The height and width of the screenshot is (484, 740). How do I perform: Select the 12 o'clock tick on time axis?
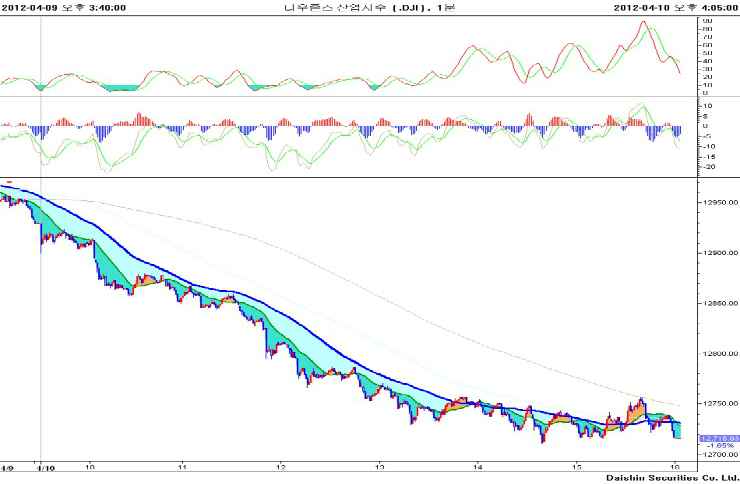point(281,467)
